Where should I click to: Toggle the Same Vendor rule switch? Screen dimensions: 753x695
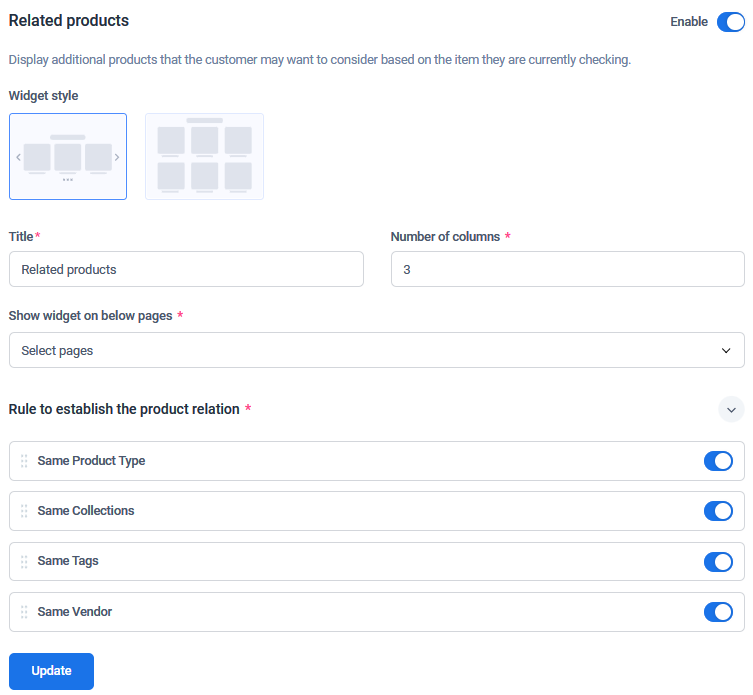point(718,612)
